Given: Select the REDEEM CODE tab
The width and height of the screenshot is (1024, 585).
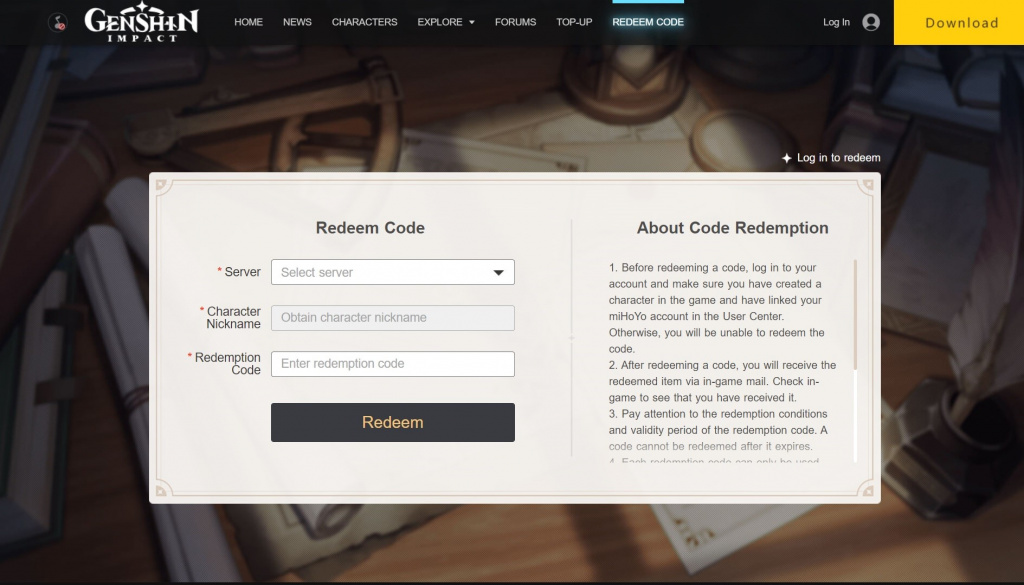Looking at the screenshot, I should tap(648, 22).
